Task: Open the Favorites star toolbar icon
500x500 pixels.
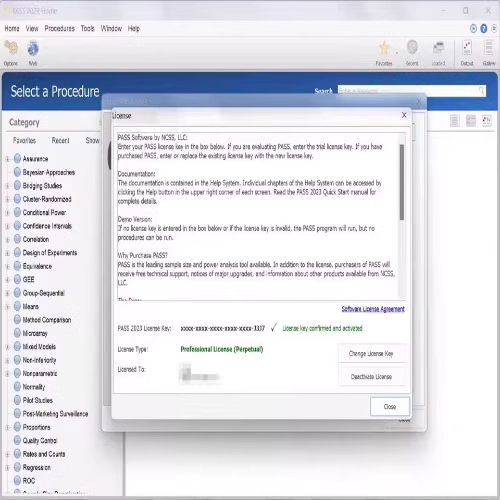Action: tap(384, 53)
